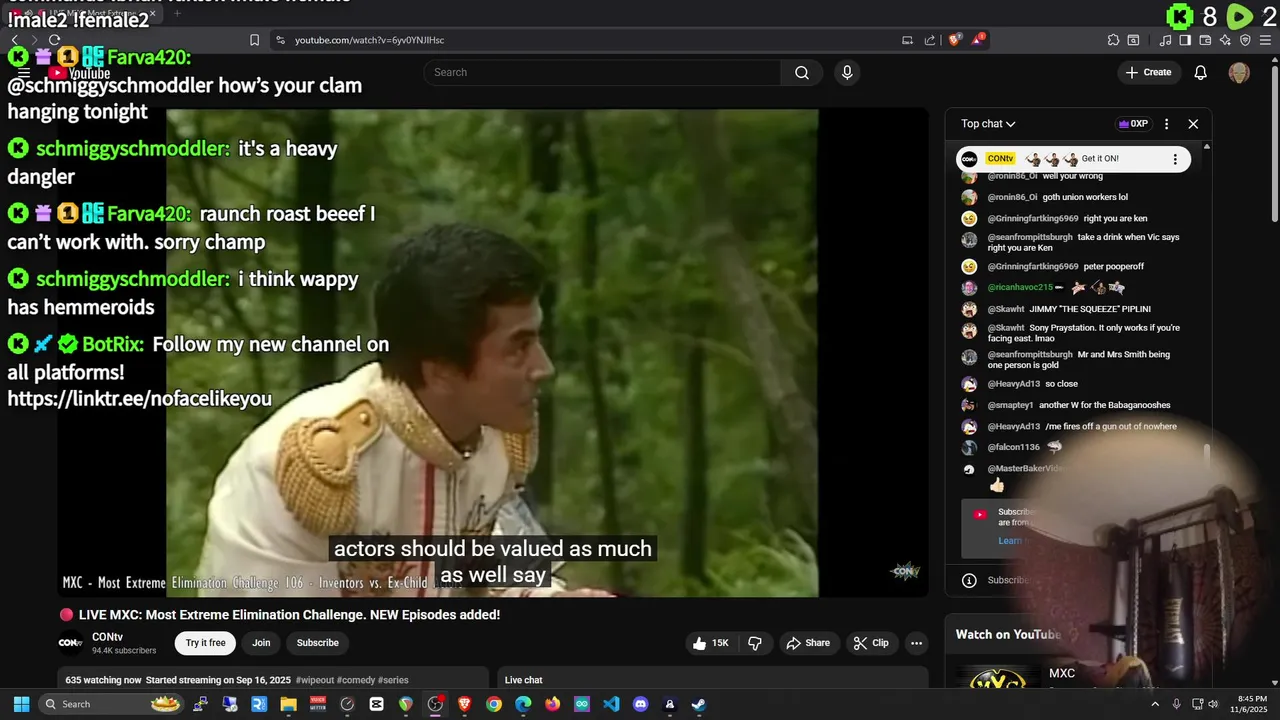Open Microsoft Edge from the taskbar
This screenshot has height=720, width=1280.
pos(523,704)
